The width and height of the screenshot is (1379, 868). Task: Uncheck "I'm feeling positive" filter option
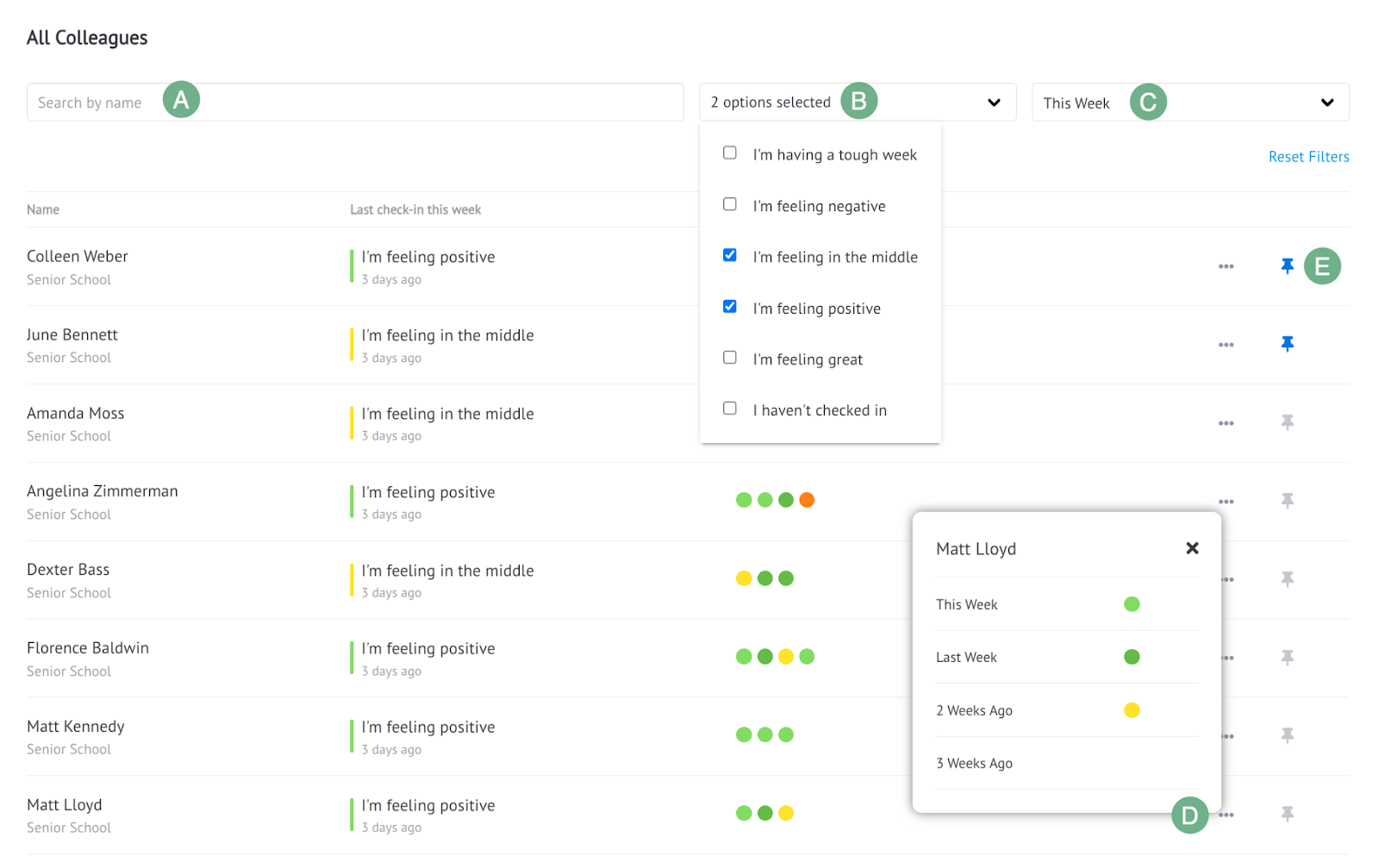tap(730, 306)
